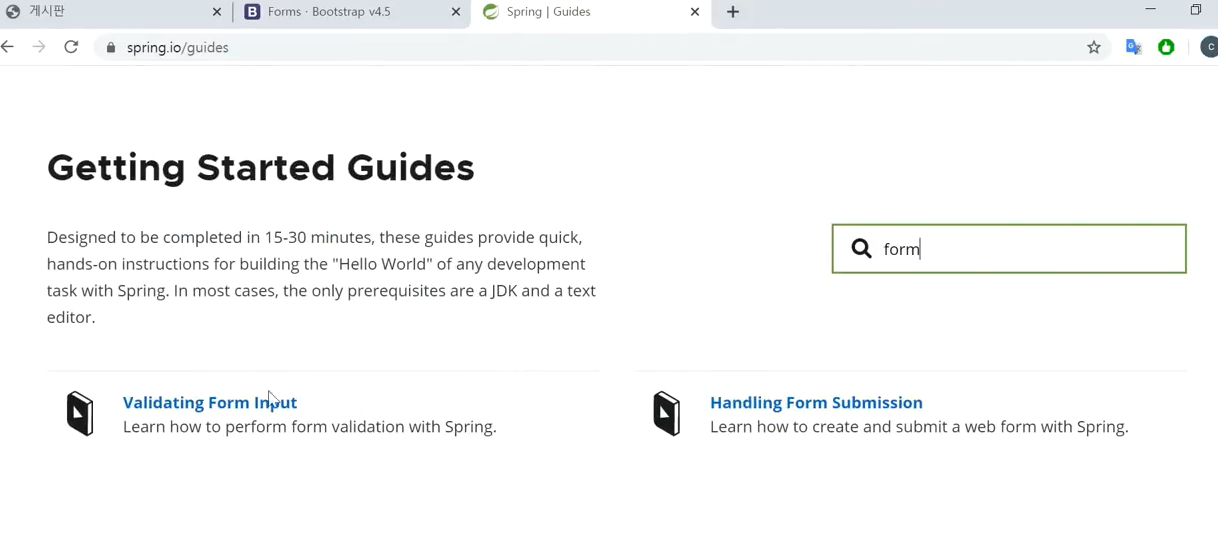Open the Validating Form Input guide

(210, 402)
